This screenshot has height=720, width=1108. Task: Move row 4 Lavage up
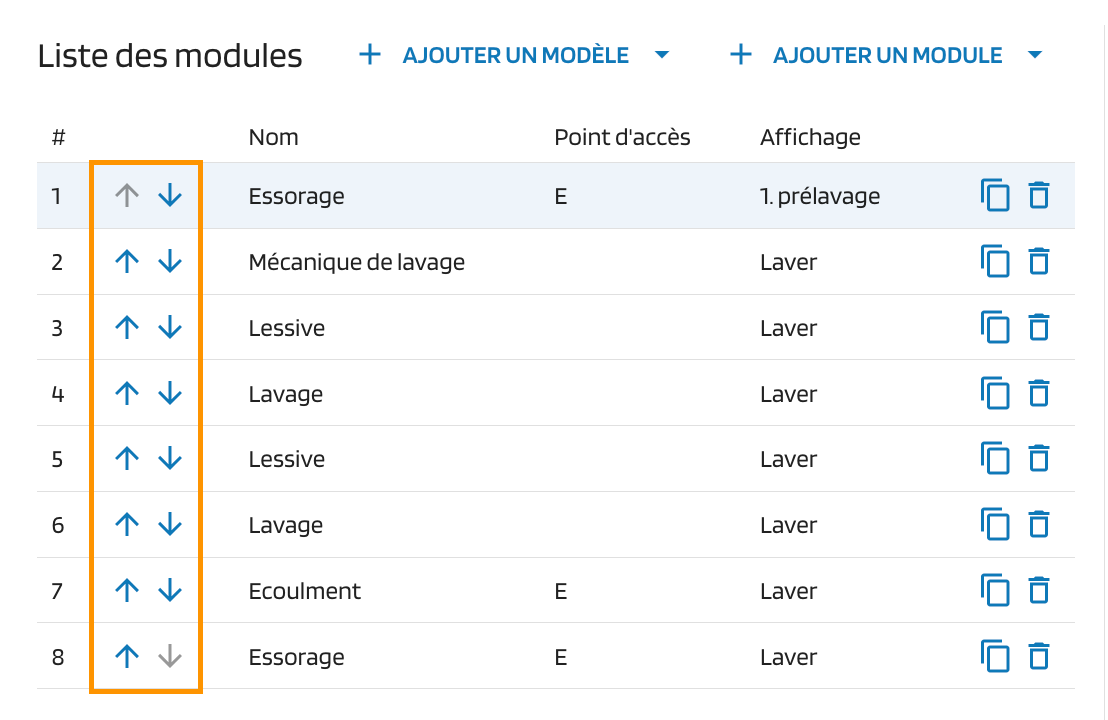click(126, 394)
